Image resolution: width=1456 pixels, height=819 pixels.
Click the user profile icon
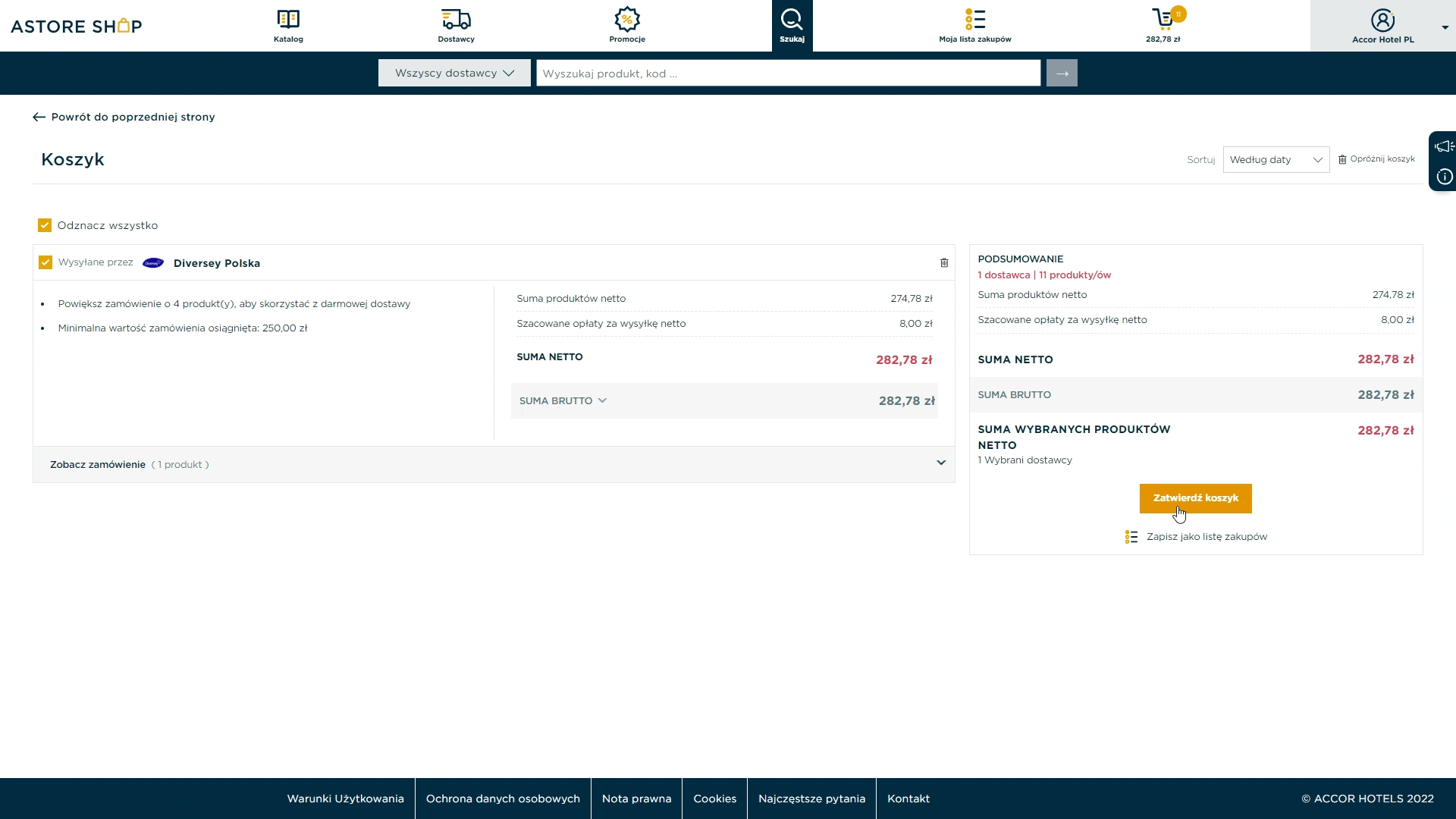coord(1382,20)
